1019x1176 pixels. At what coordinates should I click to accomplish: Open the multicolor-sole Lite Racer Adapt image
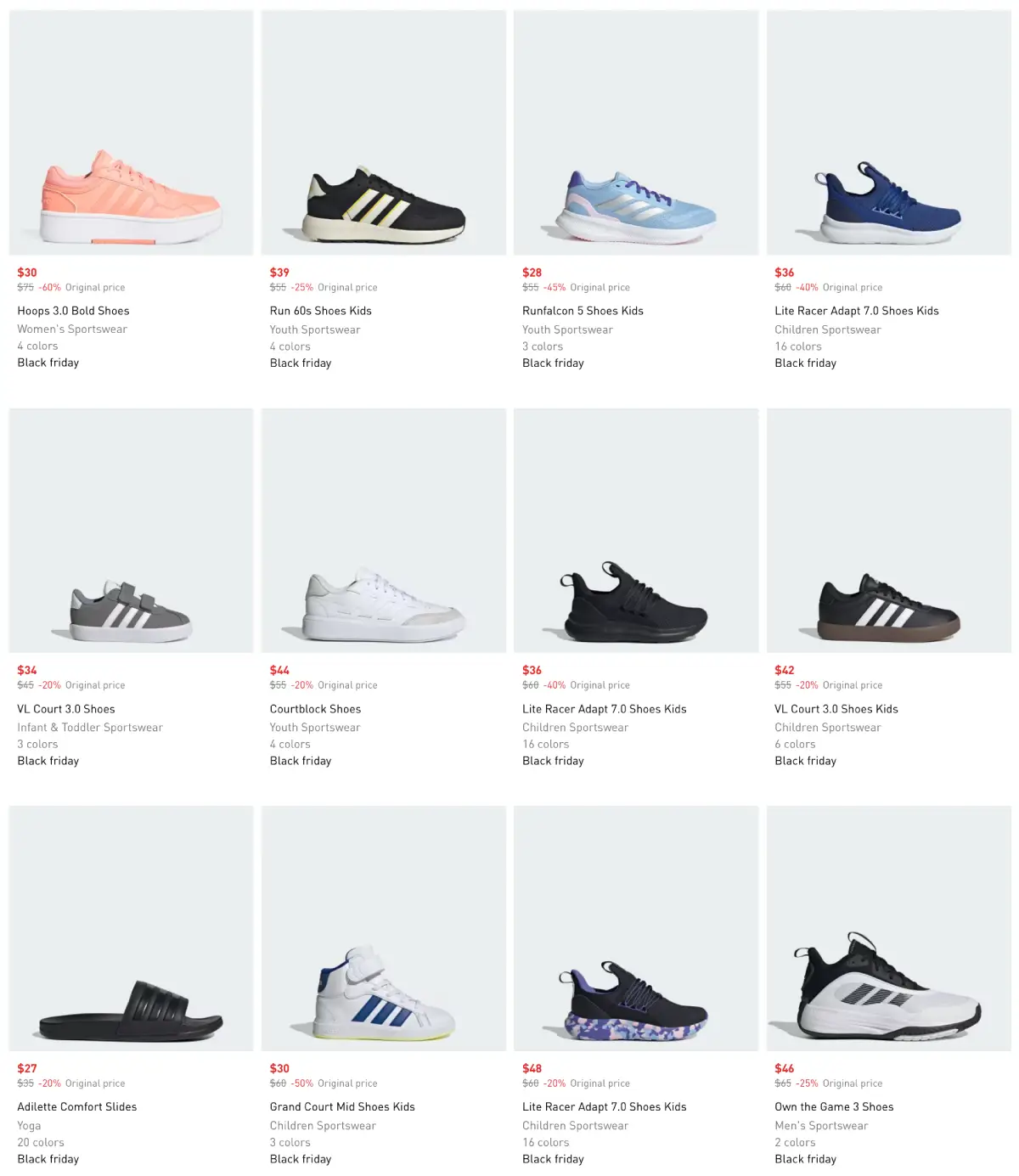(636, 929)
